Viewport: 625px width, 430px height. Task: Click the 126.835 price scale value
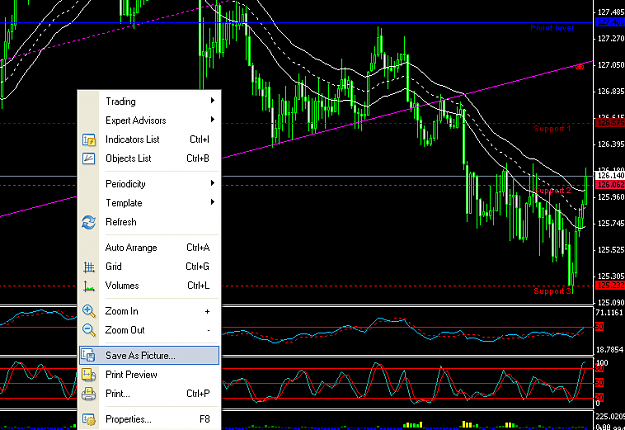[611, 91]
